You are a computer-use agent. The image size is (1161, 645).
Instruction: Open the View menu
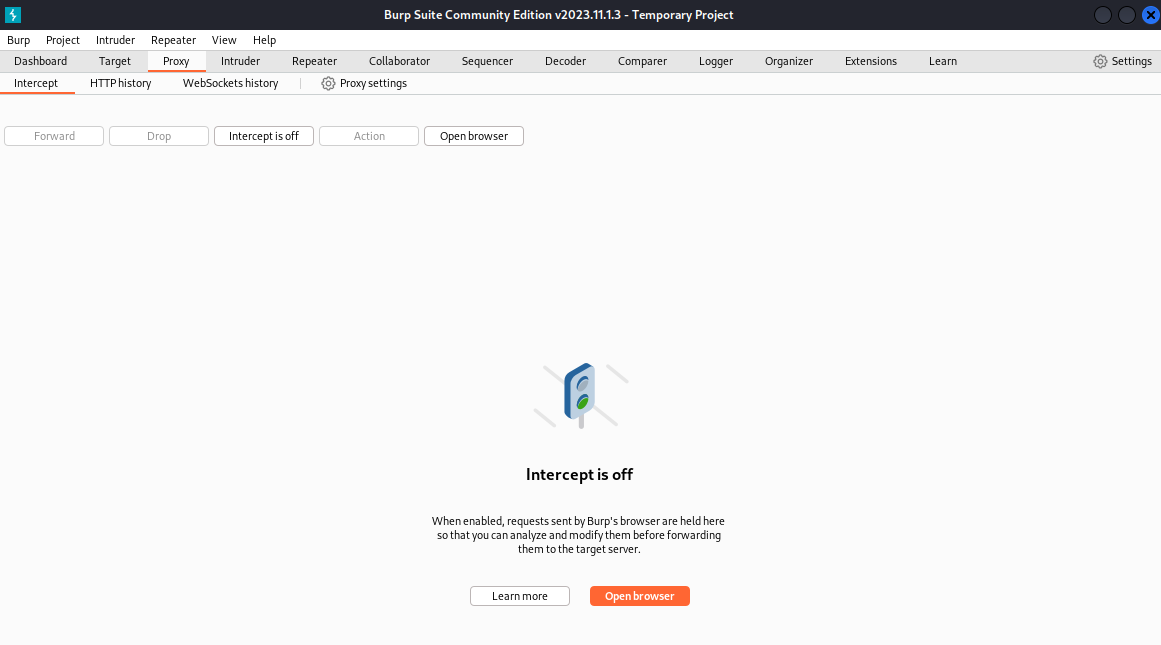223,40
